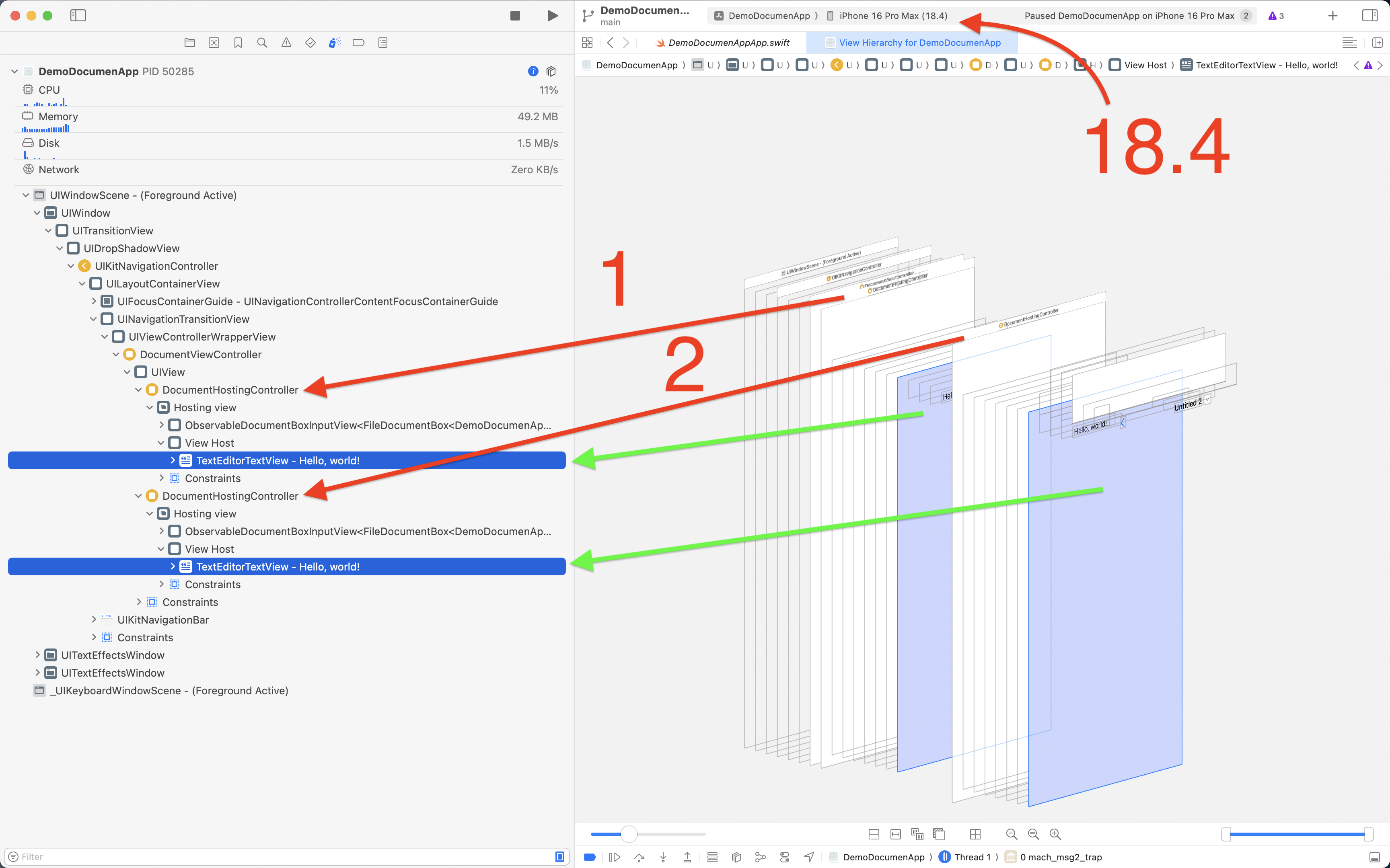The image size is (1390, 868).
Task: Toggle showing constraints in the canvas
Action: pyautogui.click(x=895, y=833)
